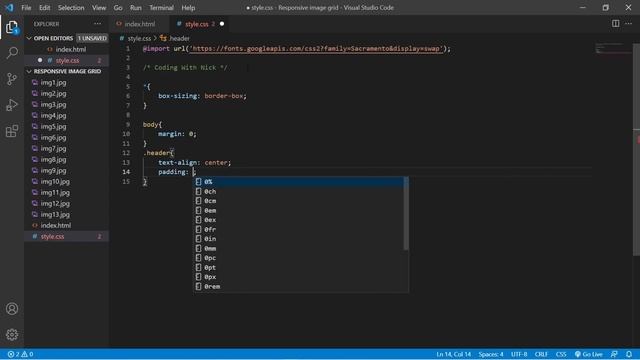Viewport: 640px width, 360px height.
Task: Open index.html in the project file tree
Action: 67,226
